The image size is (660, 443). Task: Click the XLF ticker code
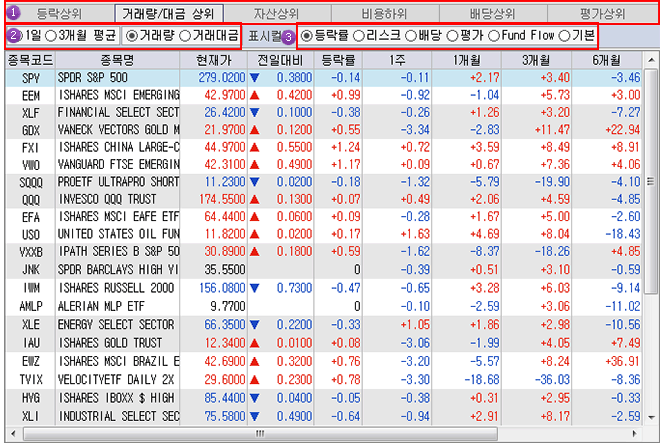(31, 113)
